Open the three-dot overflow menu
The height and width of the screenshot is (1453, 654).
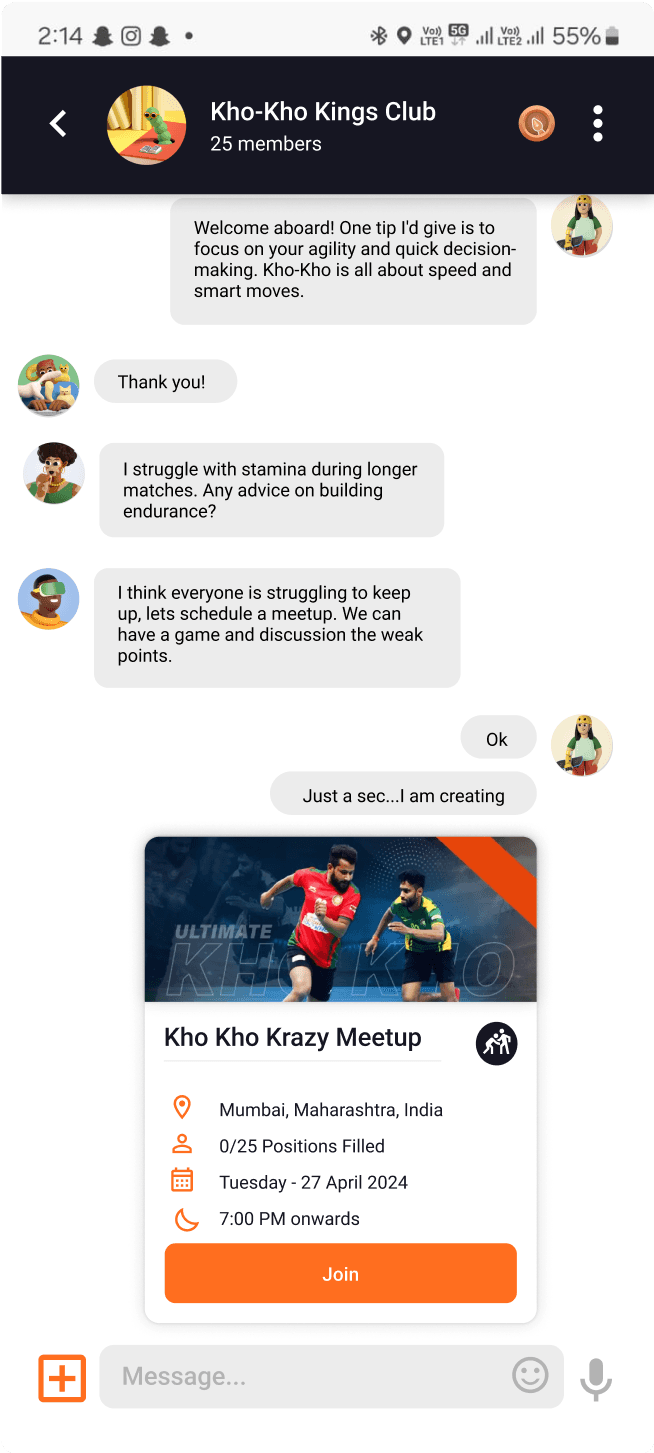[598, 124]
